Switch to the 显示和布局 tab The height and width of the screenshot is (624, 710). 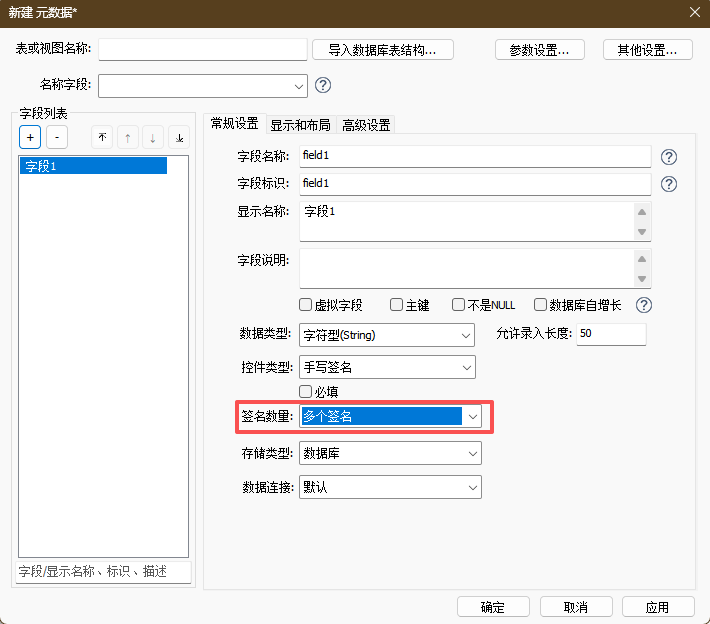300,125
